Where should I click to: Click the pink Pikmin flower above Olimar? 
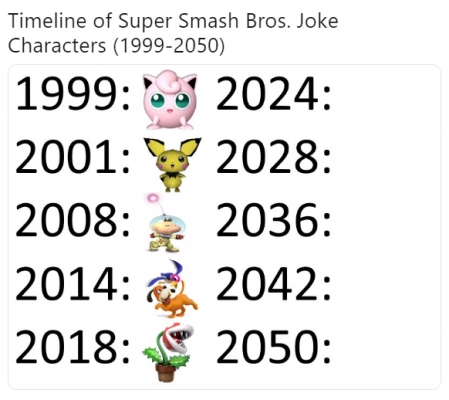point(153,198)
